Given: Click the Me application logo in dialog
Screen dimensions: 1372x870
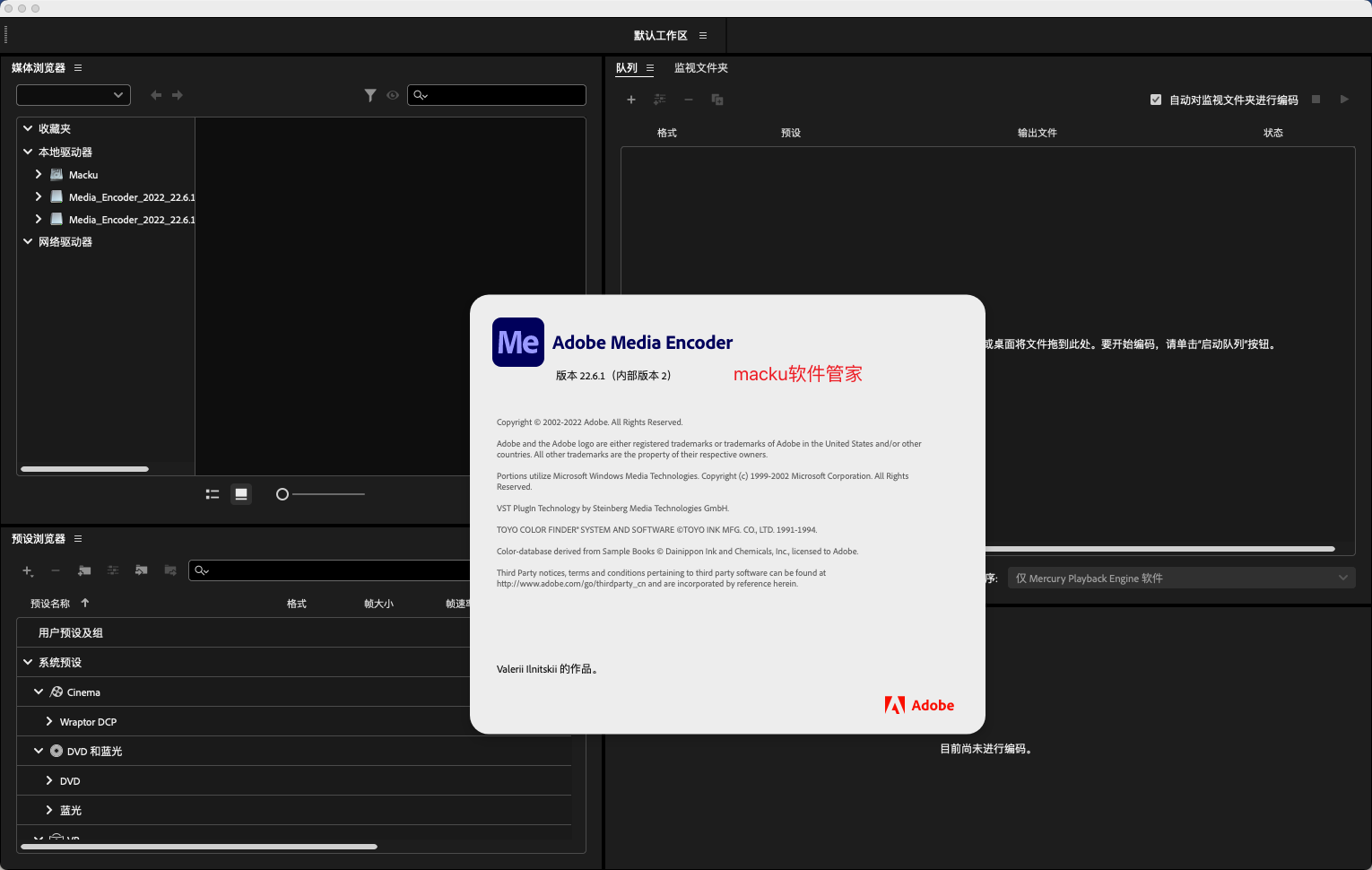Looking at the screenshot, I should point(518,343).
